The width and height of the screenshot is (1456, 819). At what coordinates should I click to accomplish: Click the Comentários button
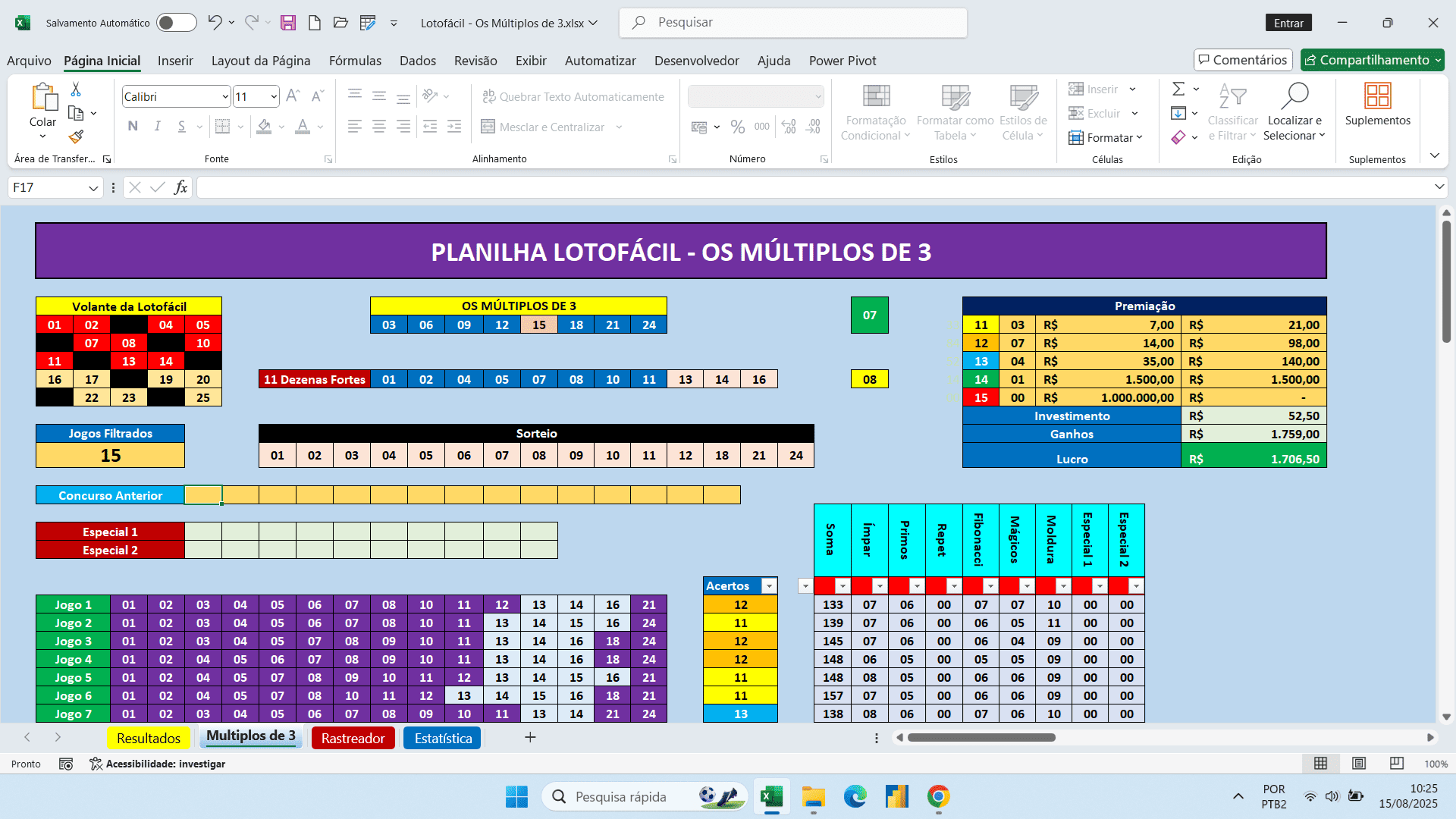point(1242,60)
